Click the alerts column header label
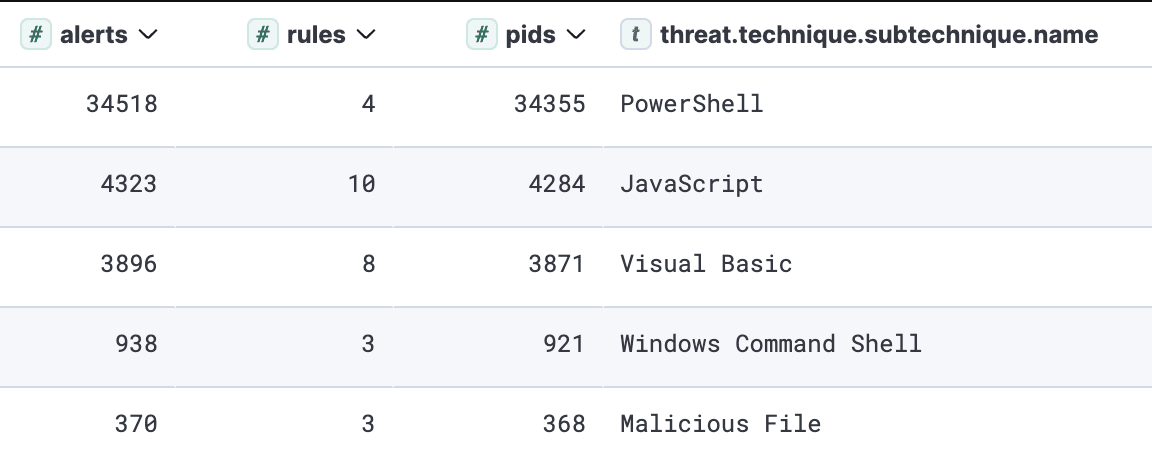Screen dimensions: 1152x464 (x=94, y=35)
